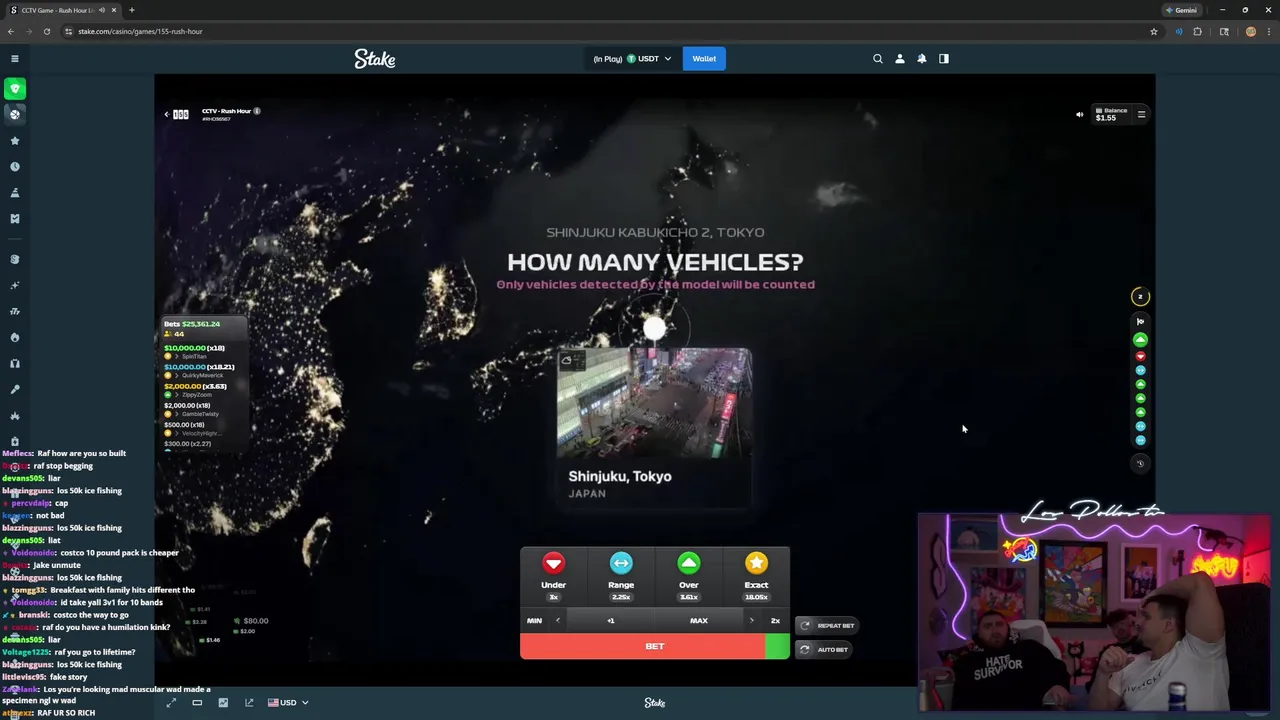This screenshot has width=1280, height=720.
Task: Click the Stake logo in the header
Action: [x=375, y=59]
